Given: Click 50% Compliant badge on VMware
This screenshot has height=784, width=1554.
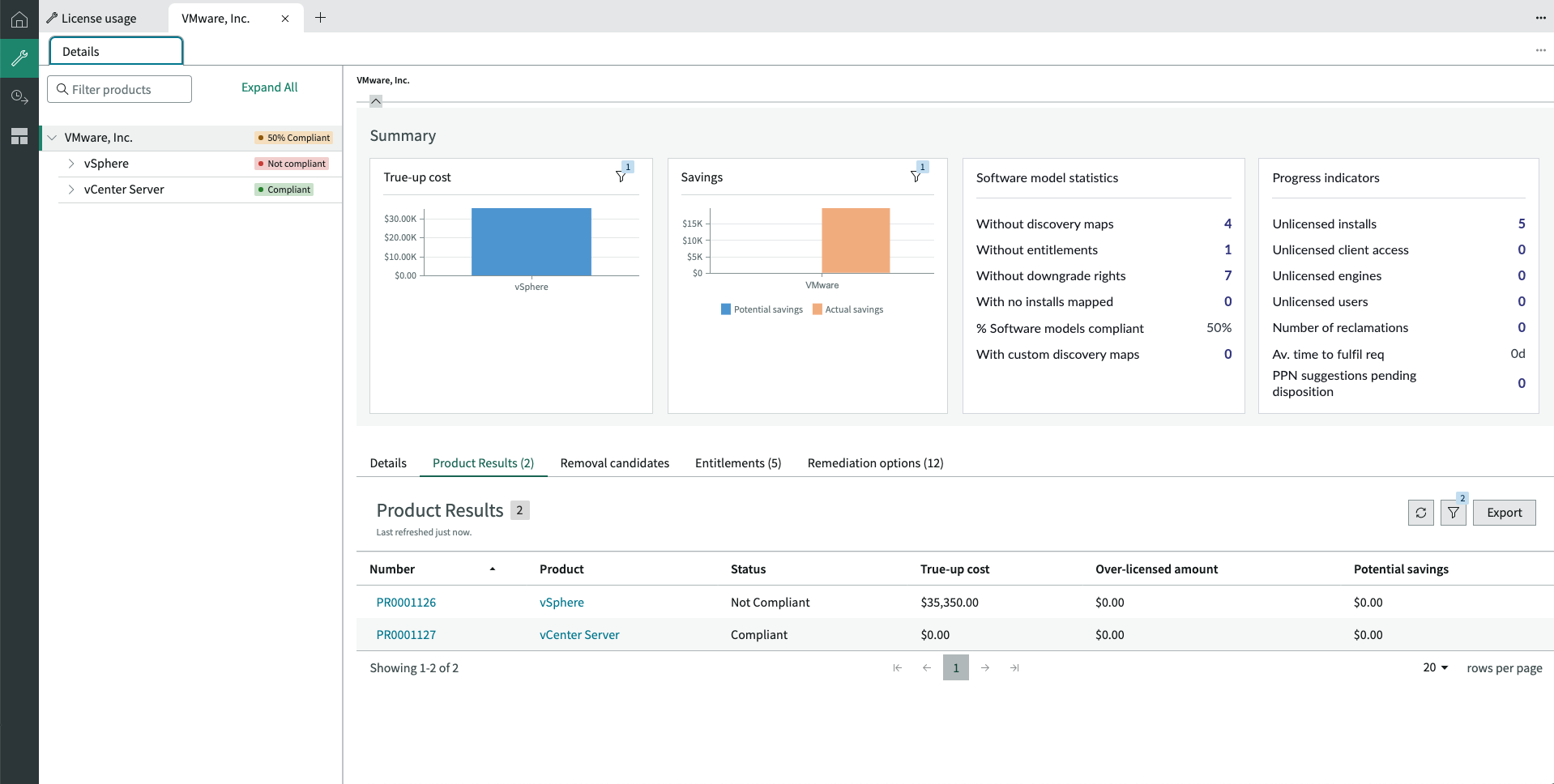Looking at the screenshot, I should point(294,138).
